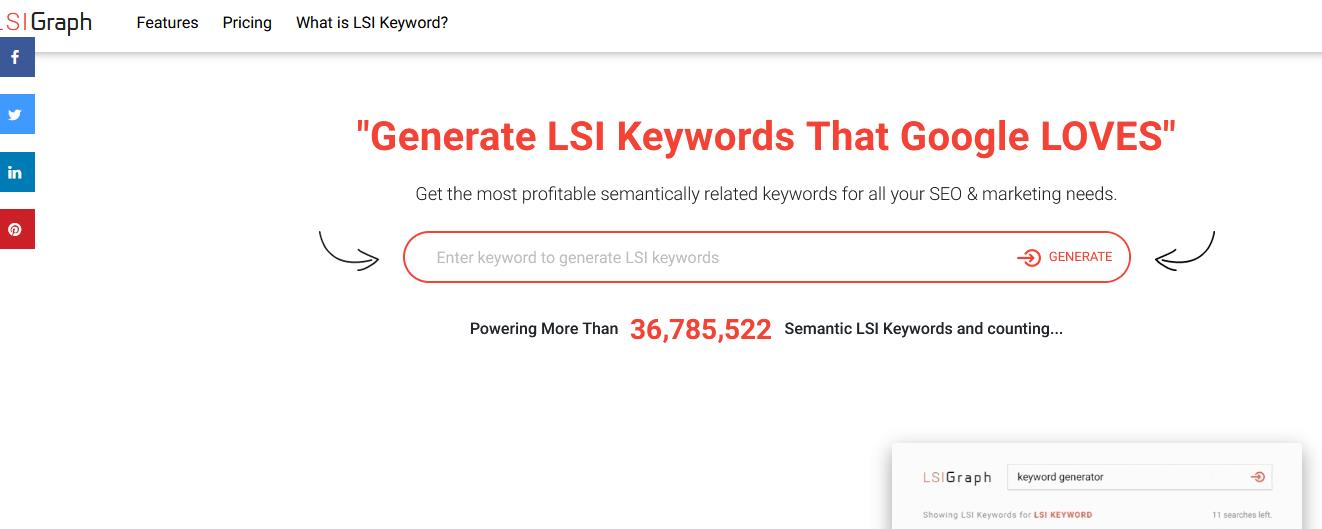Click the "11 searches left" label
This screenshot has width=1322, height=529.
point(1241,515)
